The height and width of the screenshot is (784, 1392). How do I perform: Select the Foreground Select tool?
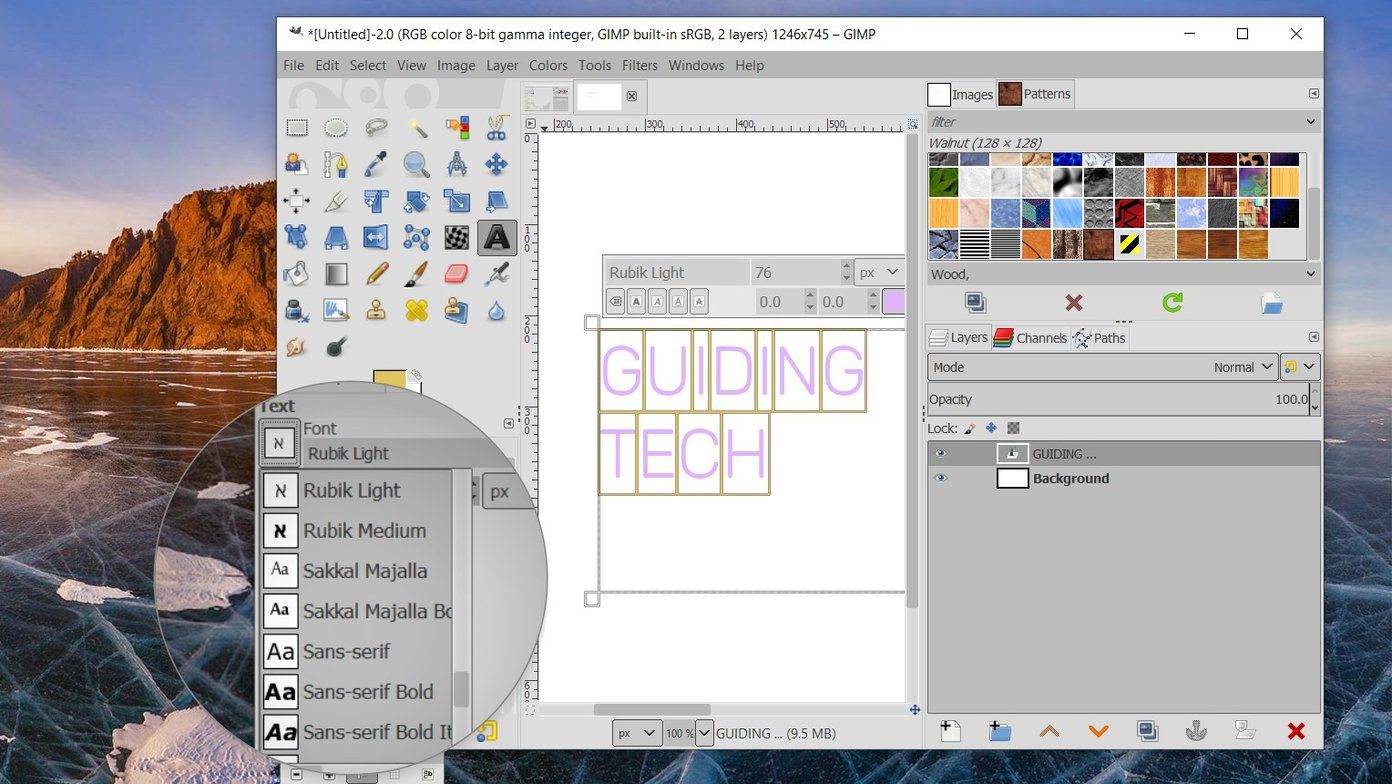(297, 164)
